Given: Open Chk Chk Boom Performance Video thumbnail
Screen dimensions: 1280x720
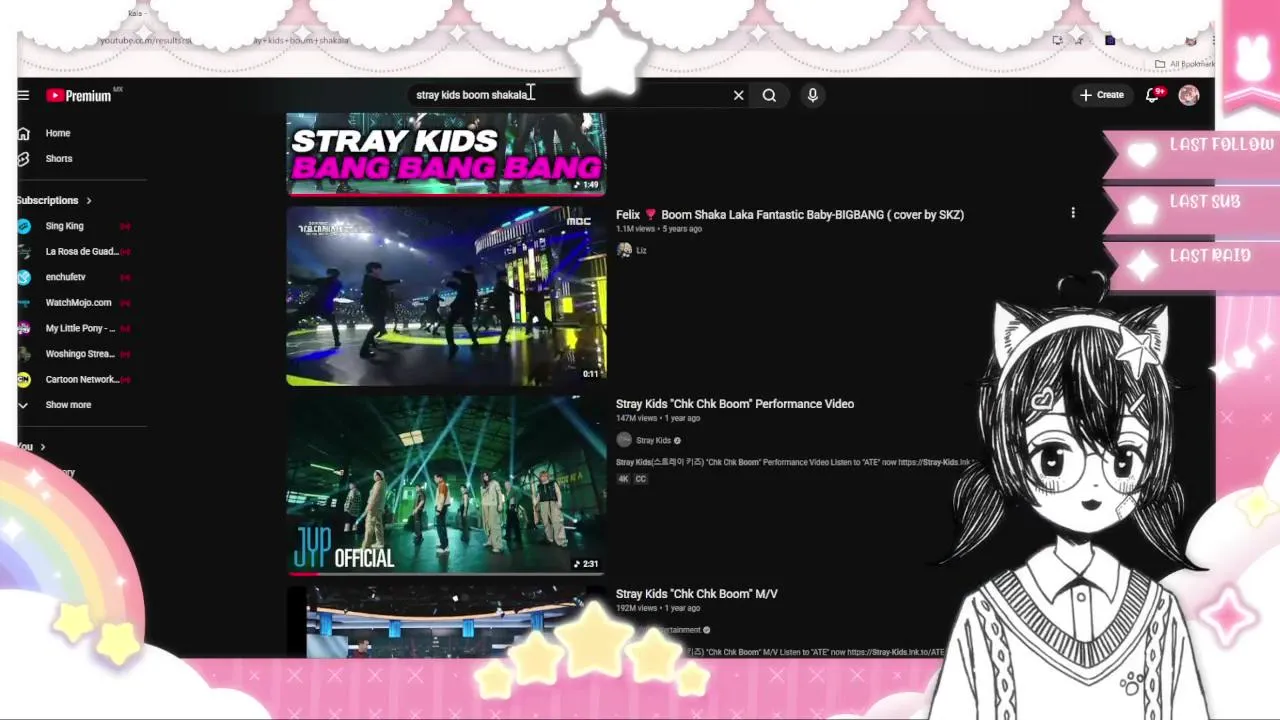Looking at the screenshot, I should [x=446, y=485].
